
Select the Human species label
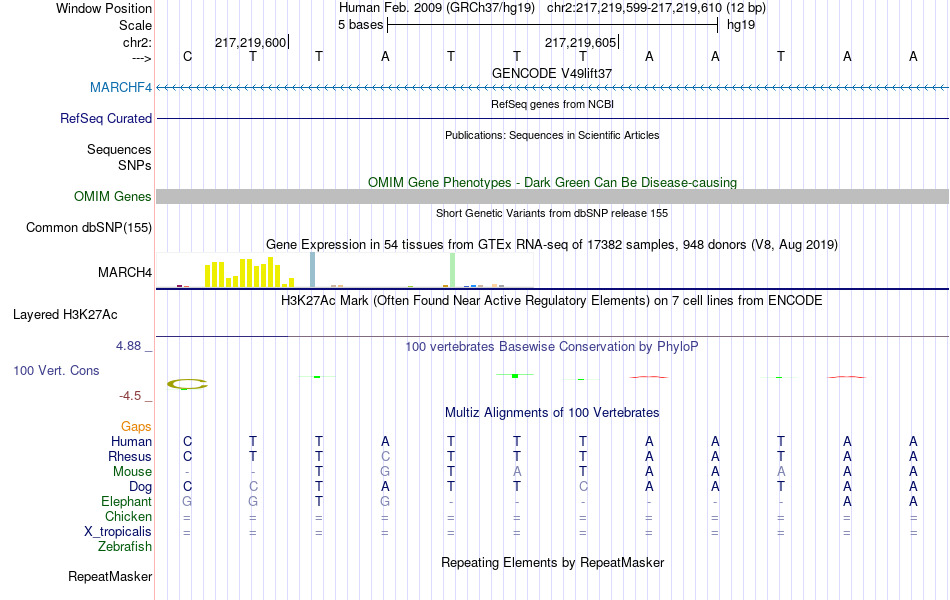[131, 441]
